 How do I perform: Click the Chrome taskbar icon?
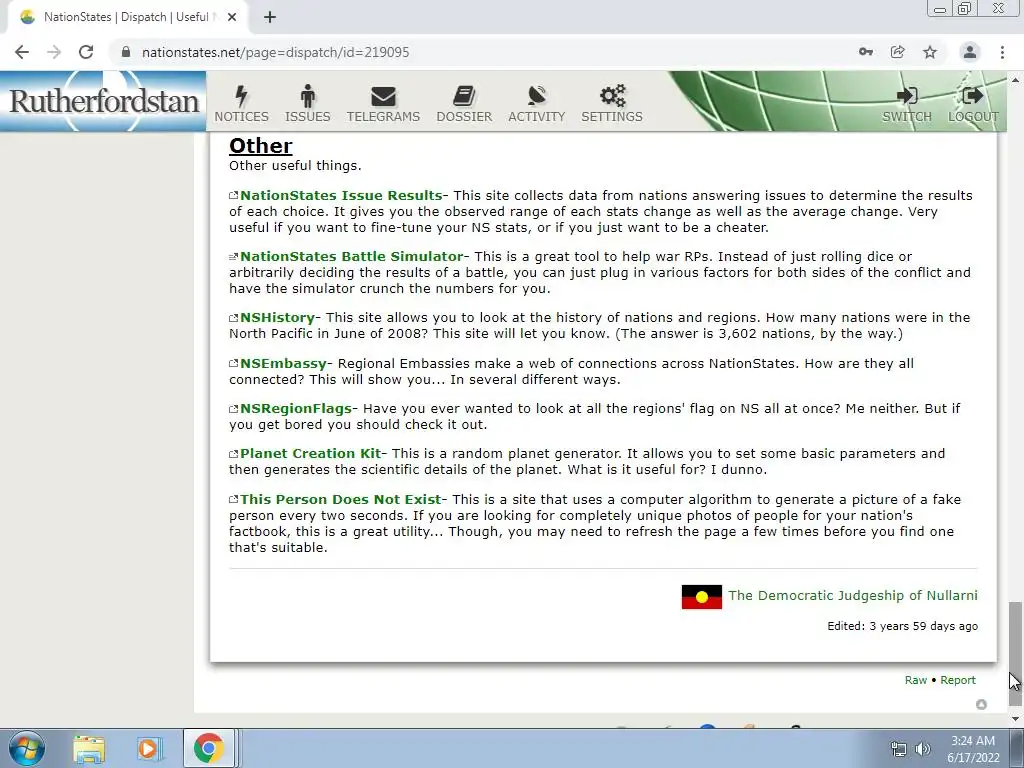(208, 748)
